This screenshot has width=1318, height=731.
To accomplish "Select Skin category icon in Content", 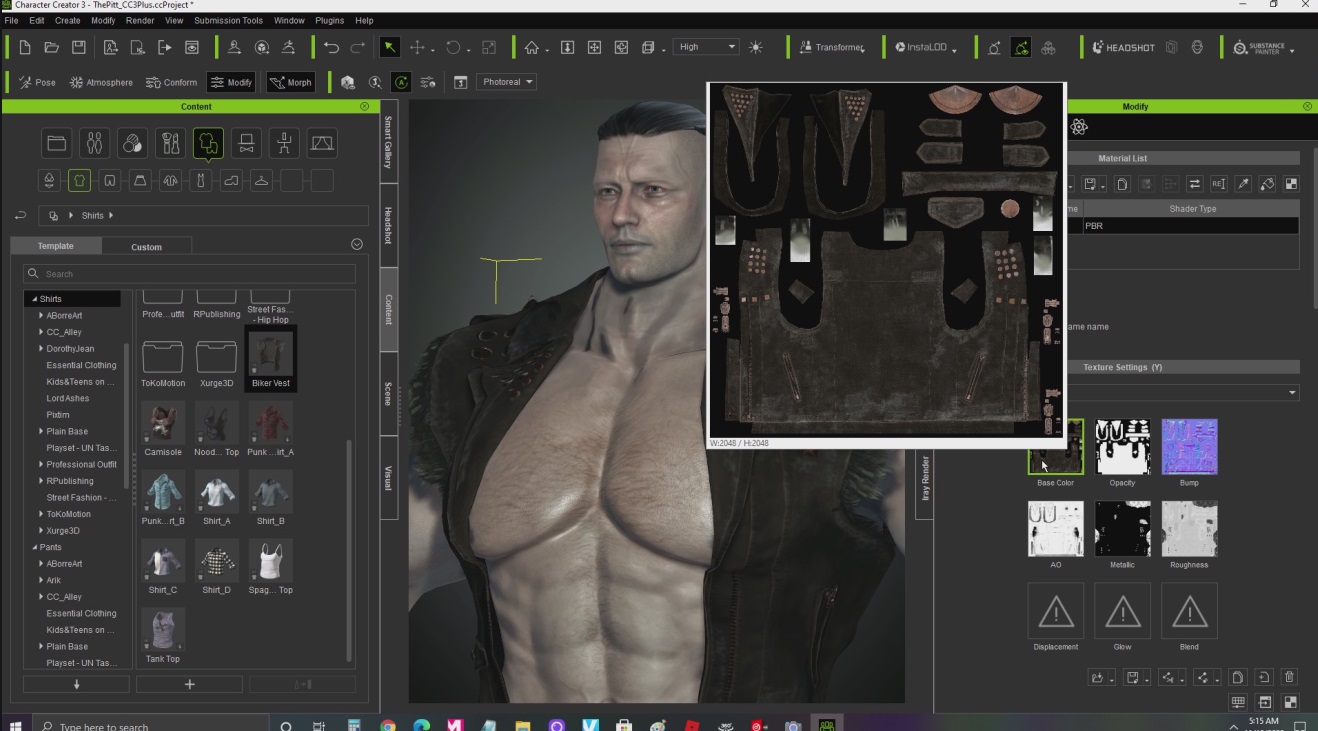I will [133, 144].
